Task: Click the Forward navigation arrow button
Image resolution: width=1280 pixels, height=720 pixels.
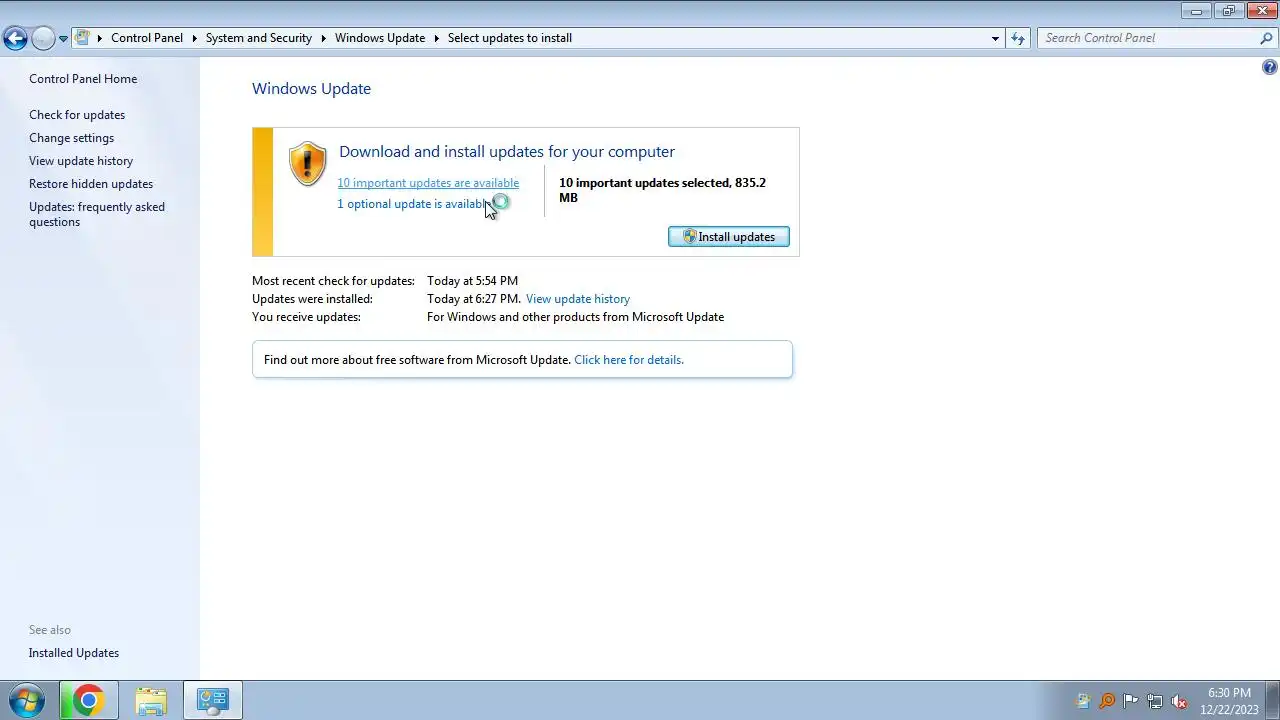Action: pos(43,38)
